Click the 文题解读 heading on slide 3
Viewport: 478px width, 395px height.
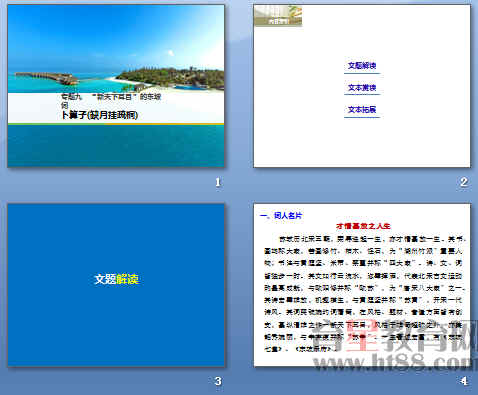[116, 279]
